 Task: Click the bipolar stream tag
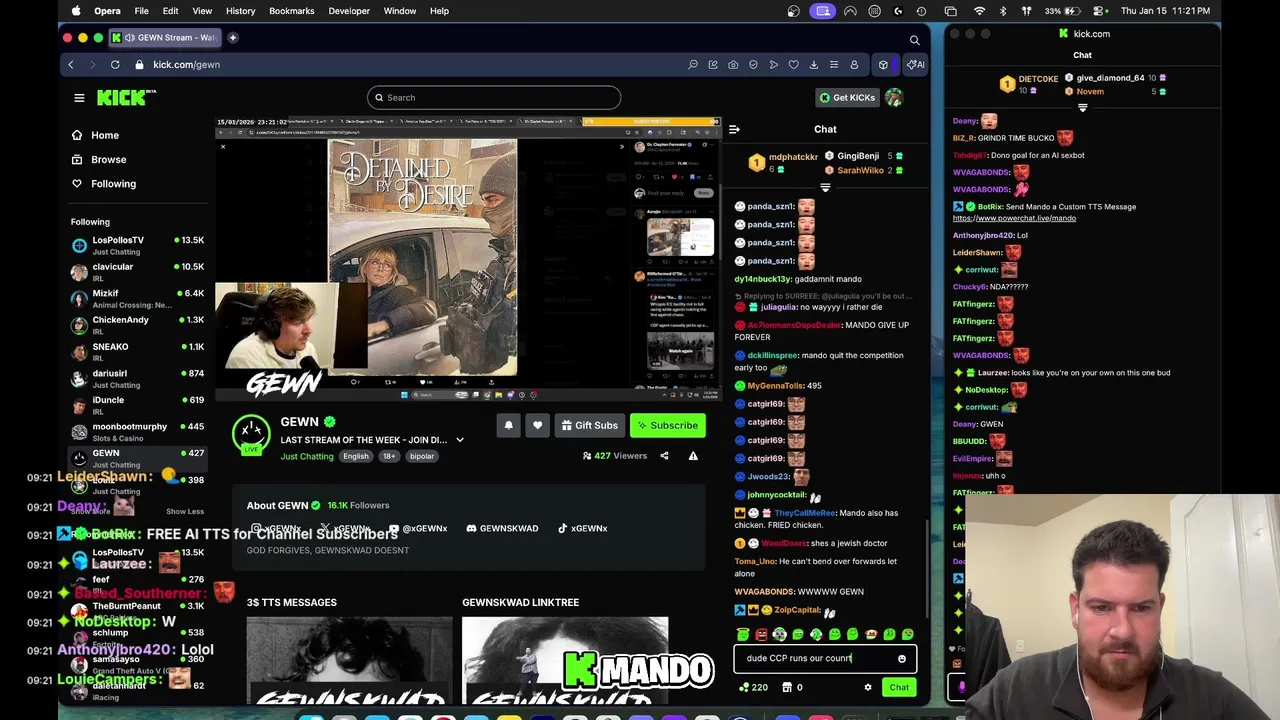pyautogui.click(x=422, y=456)
